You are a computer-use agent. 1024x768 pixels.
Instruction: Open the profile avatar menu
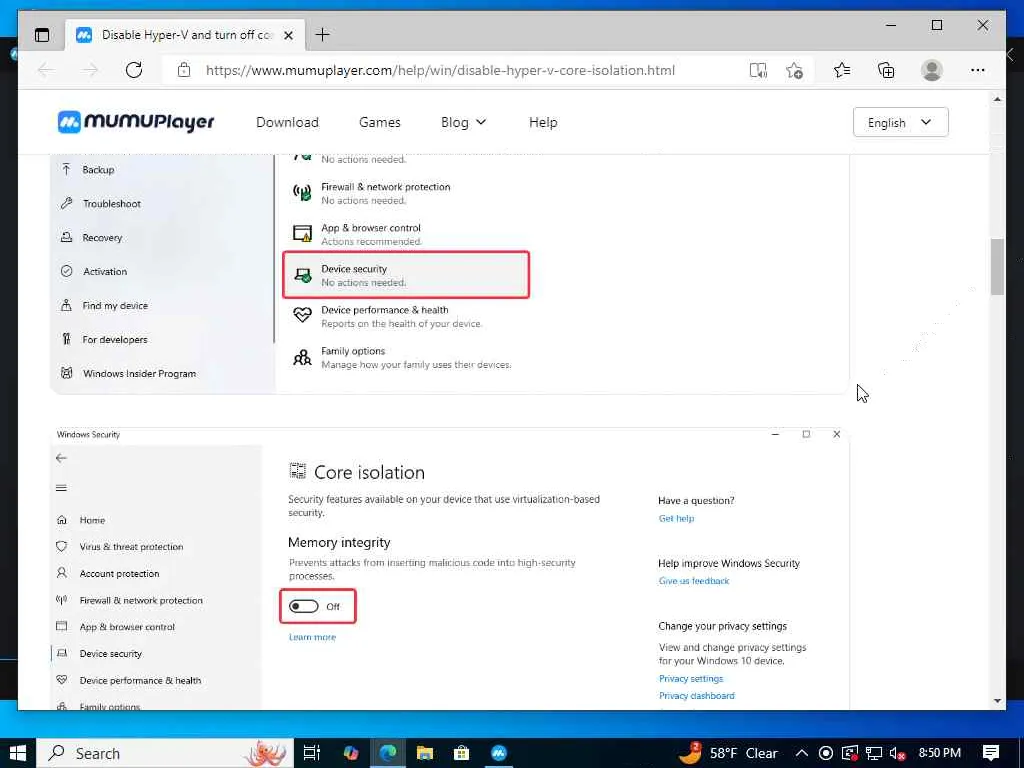[x=932, y=70]
